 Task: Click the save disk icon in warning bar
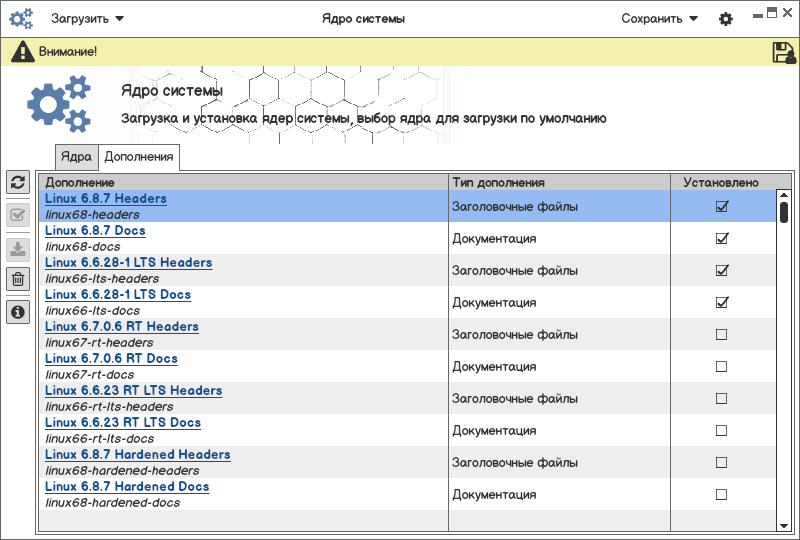[784, 53]
